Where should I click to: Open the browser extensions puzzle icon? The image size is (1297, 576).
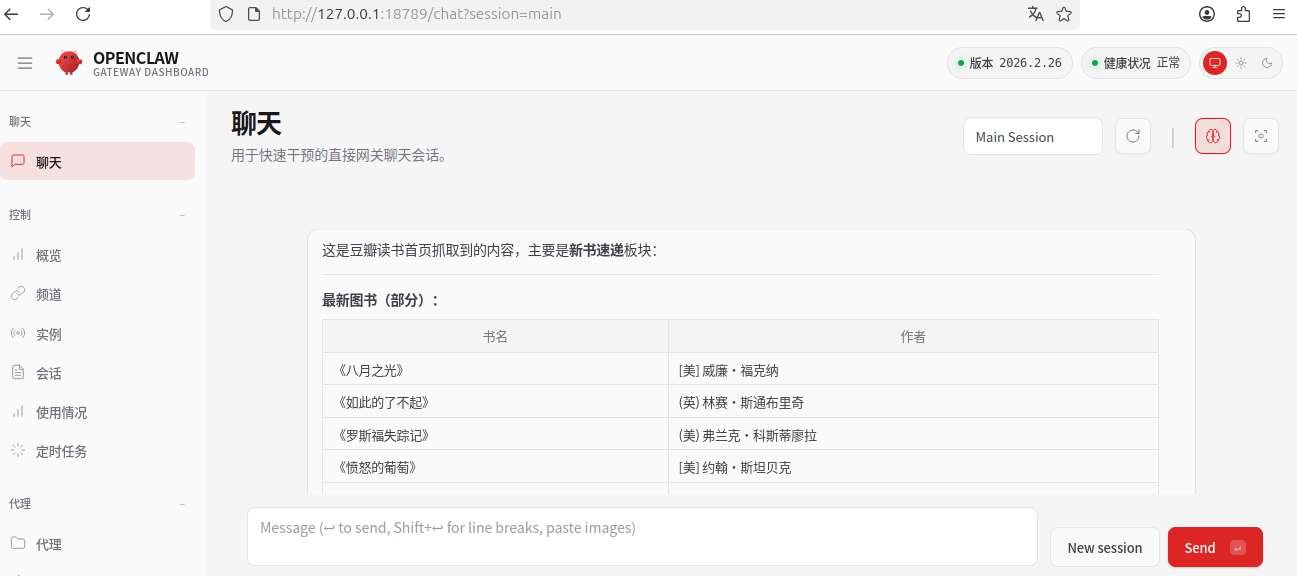(x=1243, y=14)
